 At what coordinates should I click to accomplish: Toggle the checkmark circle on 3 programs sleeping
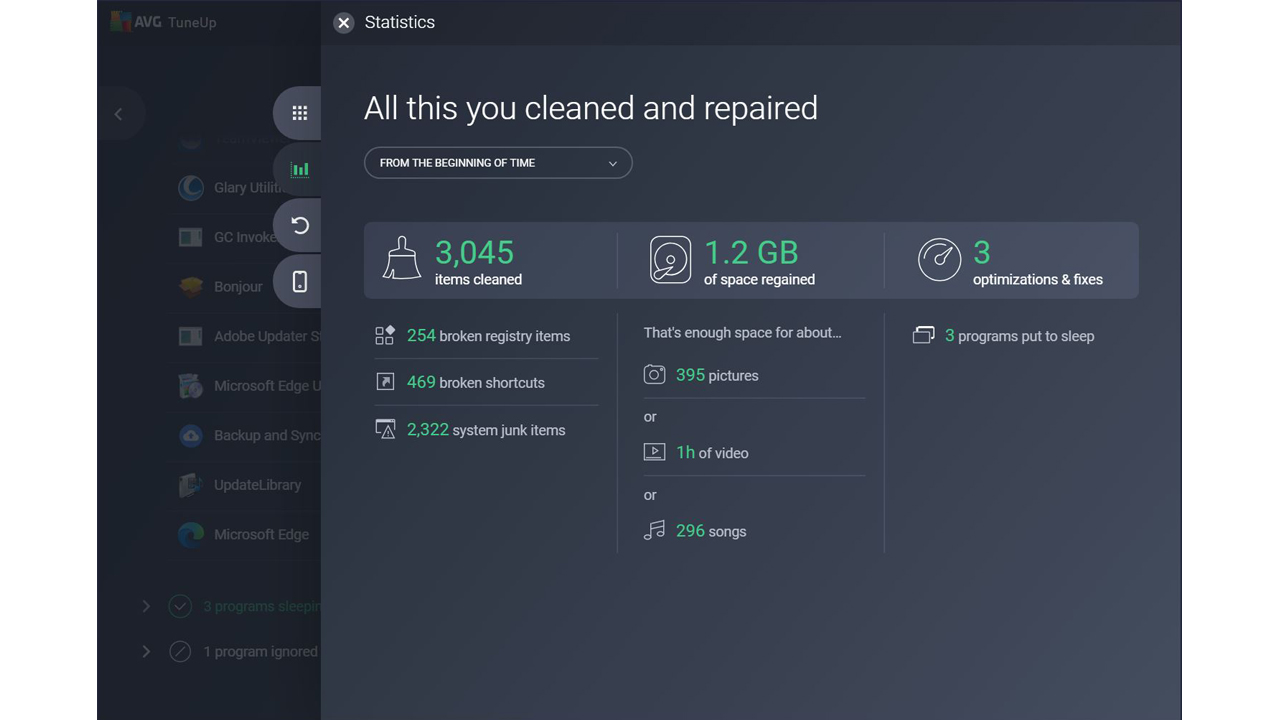tap(180, 606)
